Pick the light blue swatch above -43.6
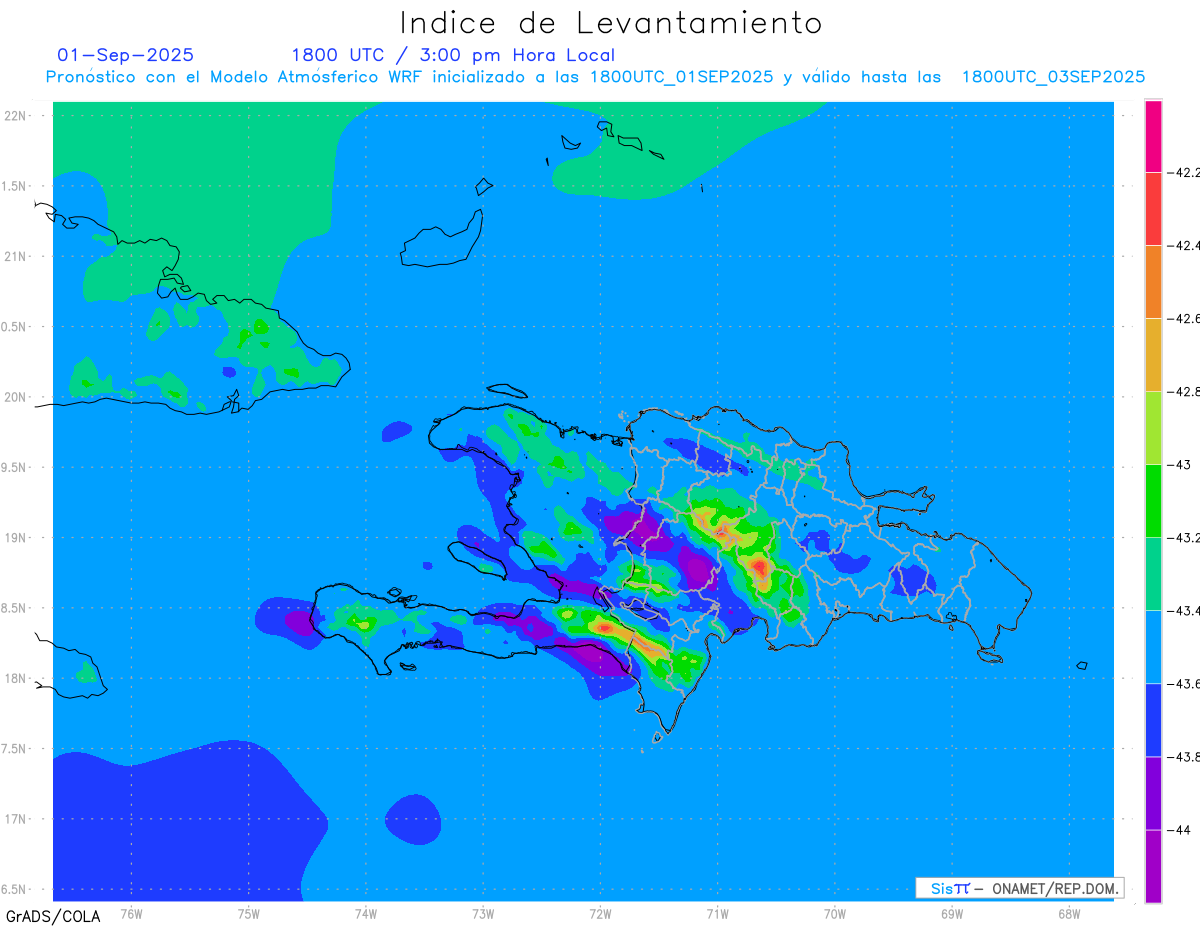Screen dimensions: 1200x927 (x=1153, y=646)
